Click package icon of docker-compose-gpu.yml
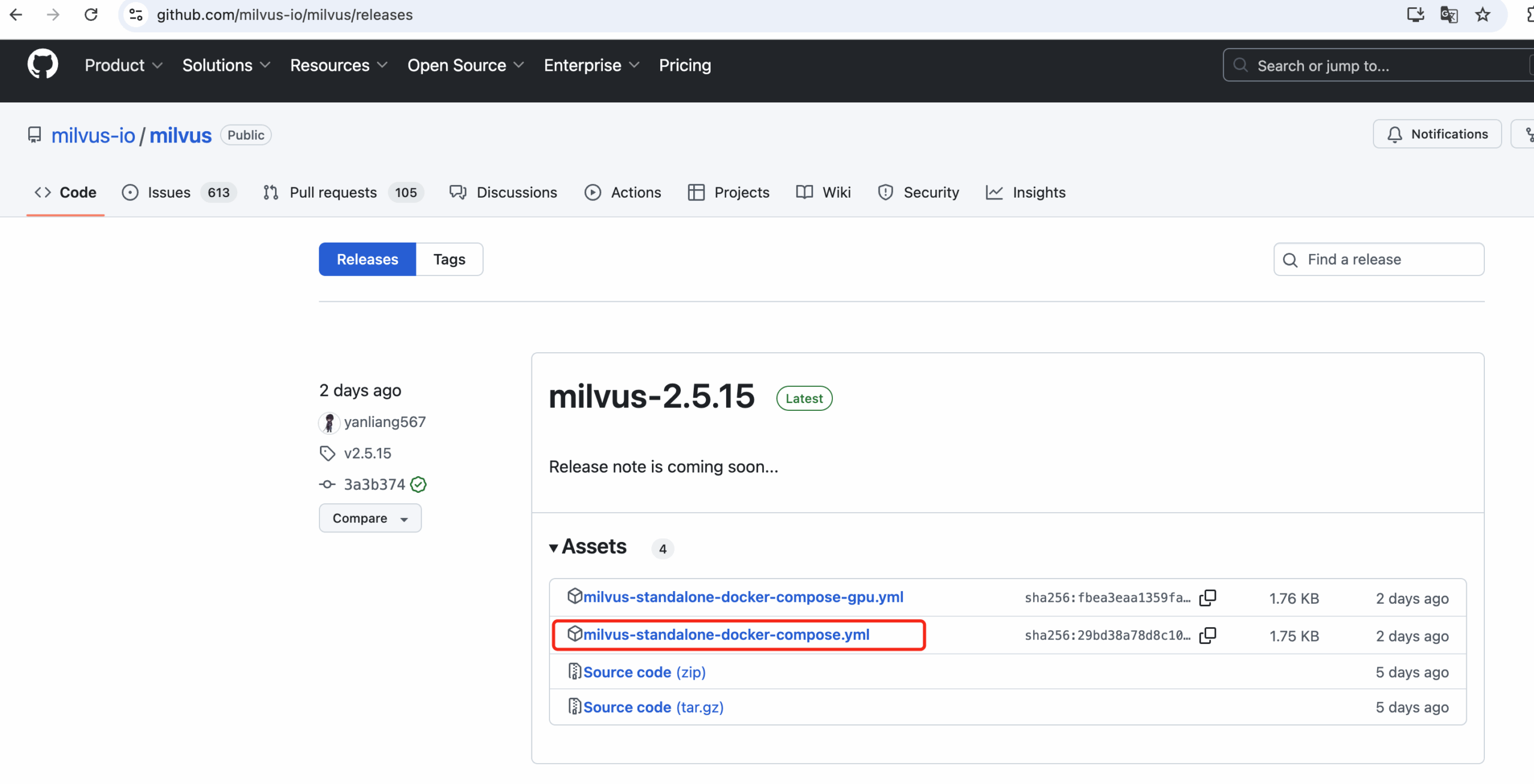 coord(575,596)
